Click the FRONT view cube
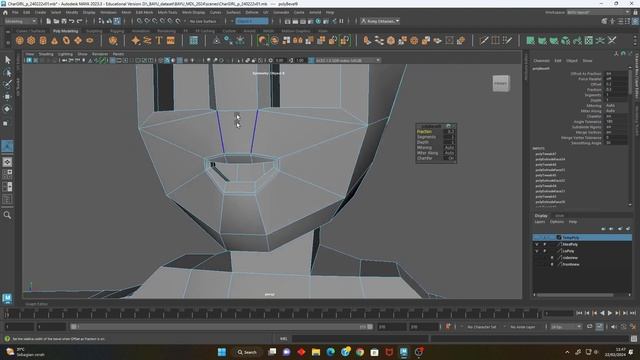Viewport: 640px width, 360px height. [x=501, y=83]
